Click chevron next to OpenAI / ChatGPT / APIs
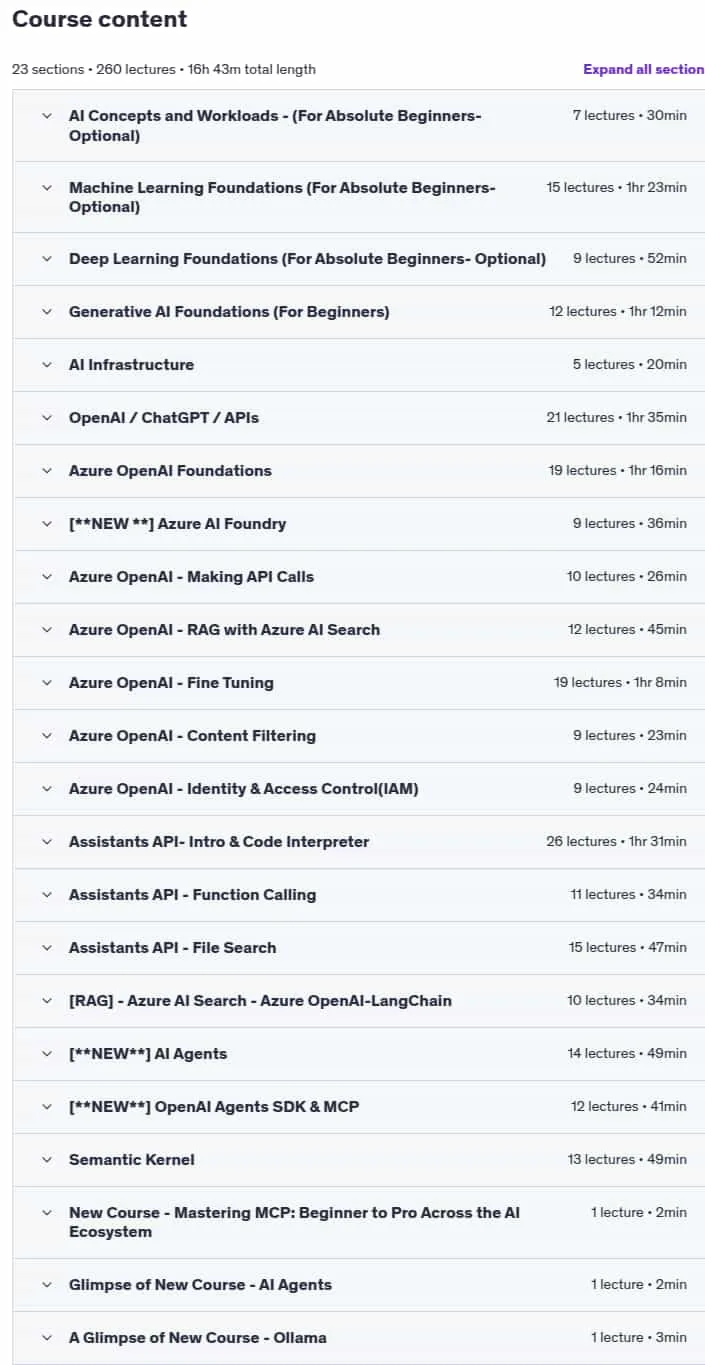Viewport: 705px width, 1365px height. point(47,418)
